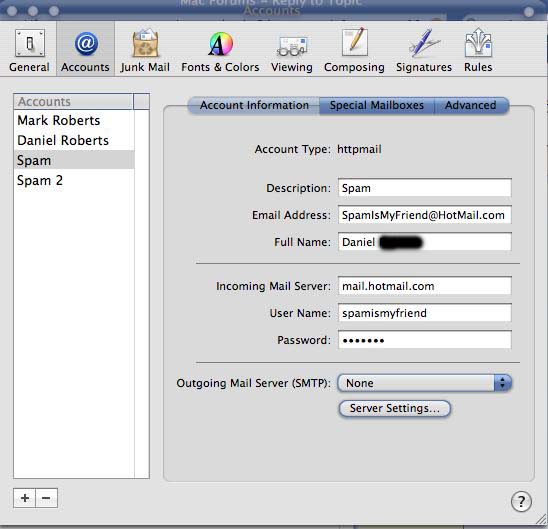Select the Daniel Roberts account
Screen dimensions: 548x529
pyautogui.click(x=74, y=140)
